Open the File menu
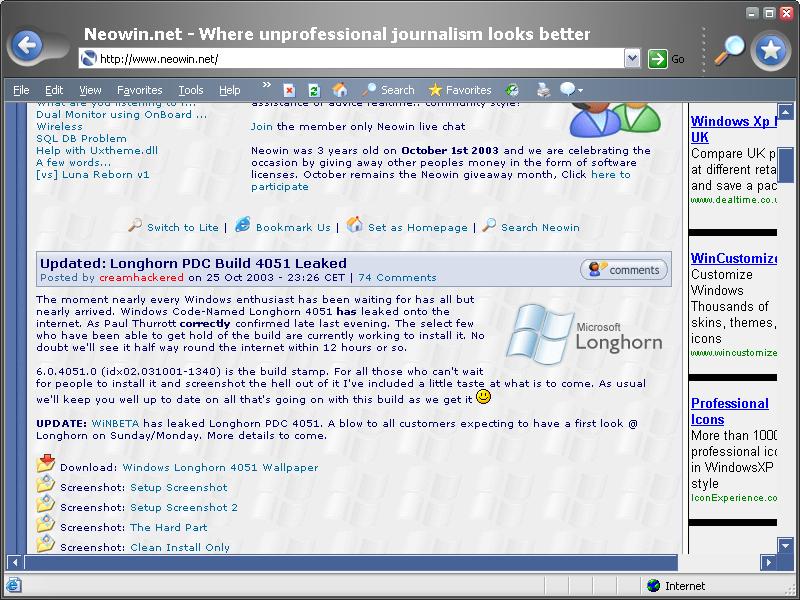 click(x=21, y=90)
